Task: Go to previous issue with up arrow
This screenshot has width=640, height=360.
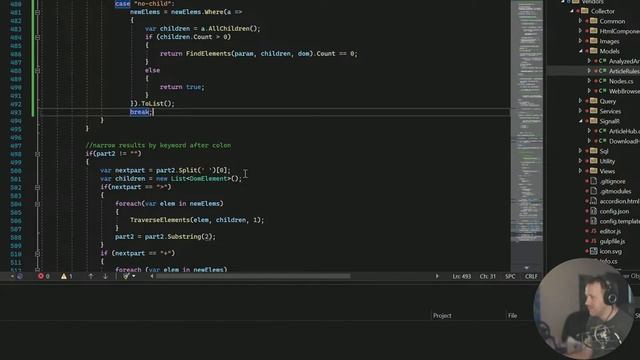Action: pyautogui.click(x=91, y=276)
